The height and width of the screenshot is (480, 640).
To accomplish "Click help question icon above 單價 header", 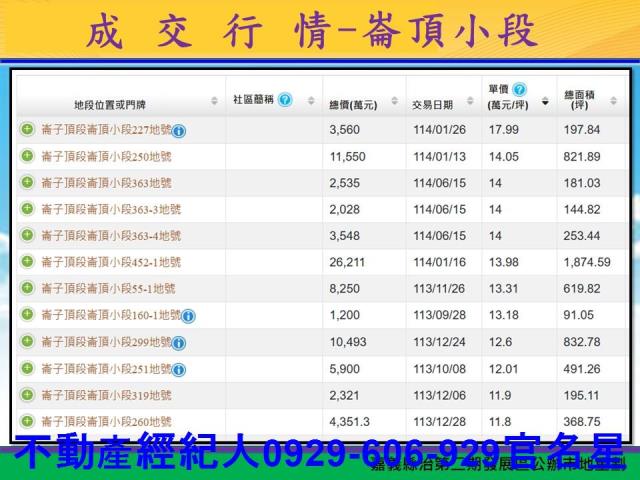I will [519, 90].
